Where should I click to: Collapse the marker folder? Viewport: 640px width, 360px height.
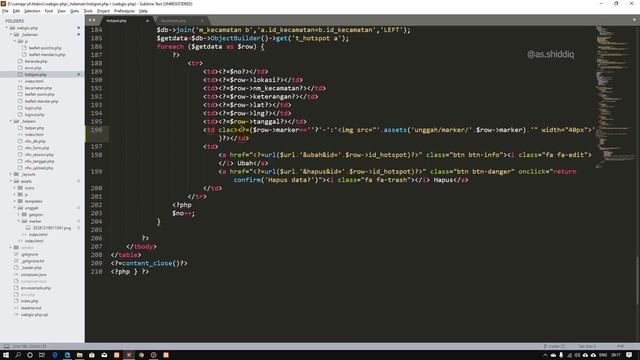19,221
